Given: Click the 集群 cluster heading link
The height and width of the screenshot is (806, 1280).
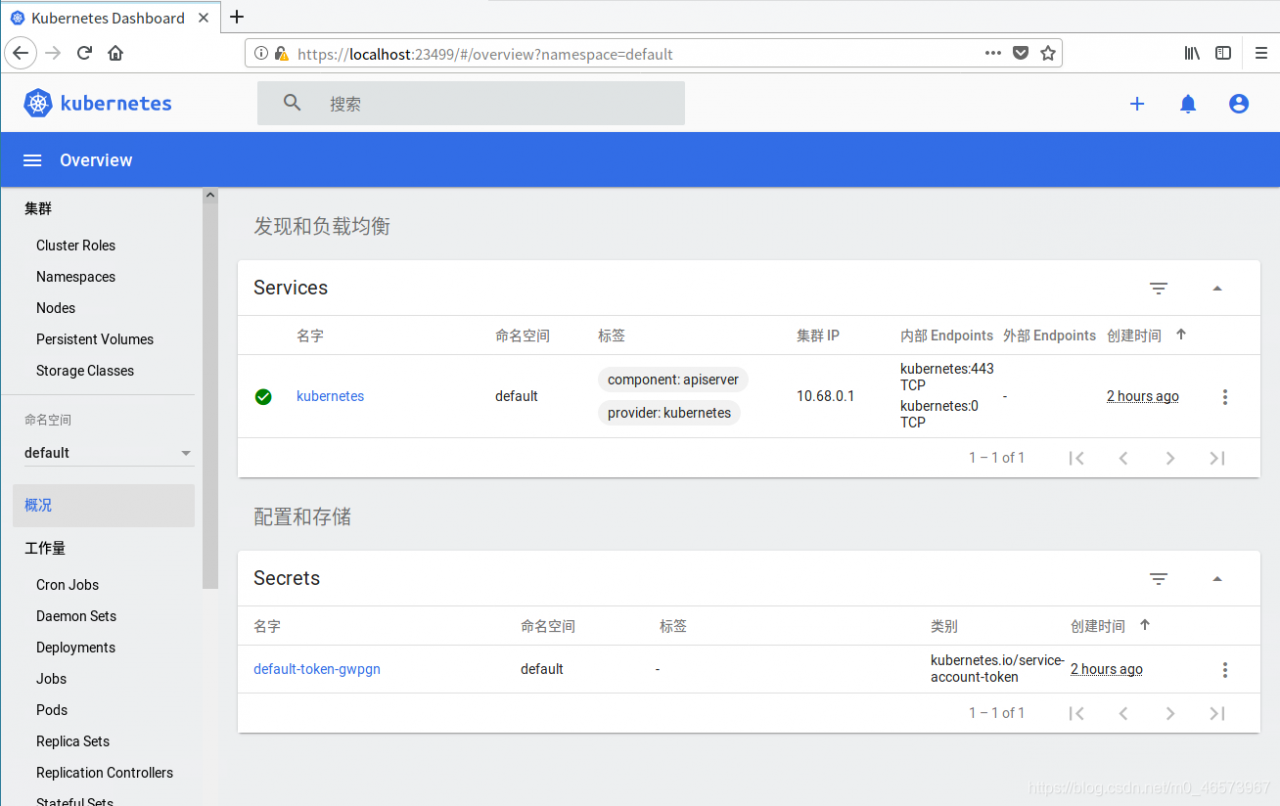Looking at the screenshot, I should pos(38,209).
